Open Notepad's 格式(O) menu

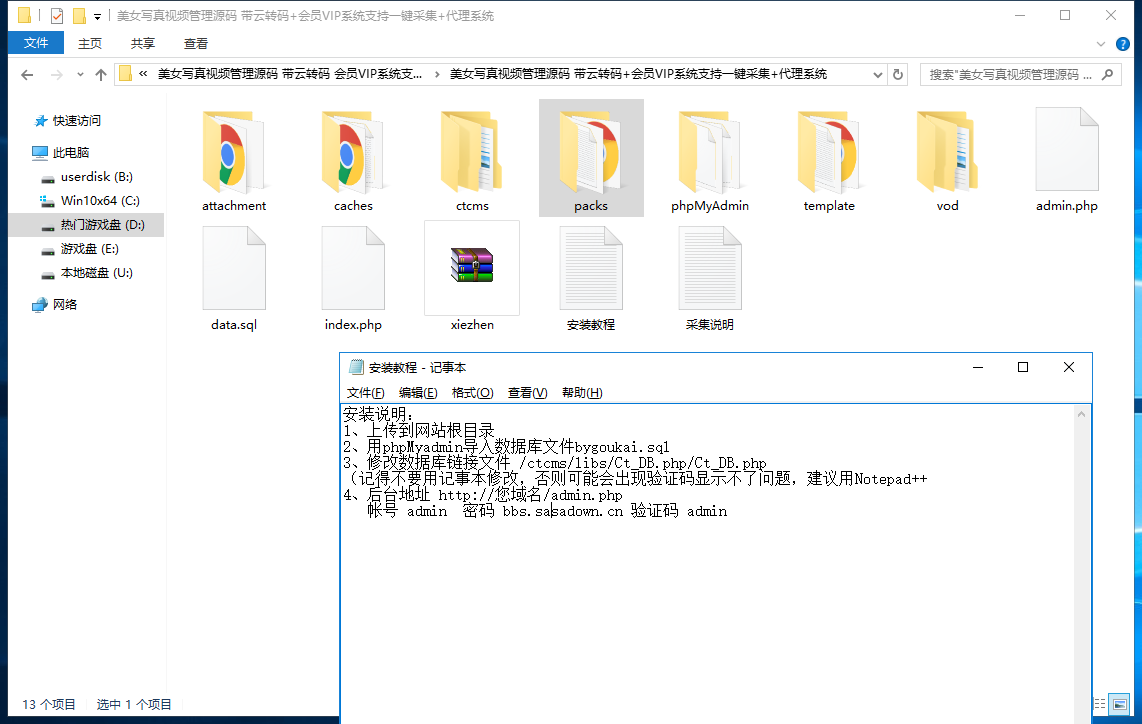472,393
